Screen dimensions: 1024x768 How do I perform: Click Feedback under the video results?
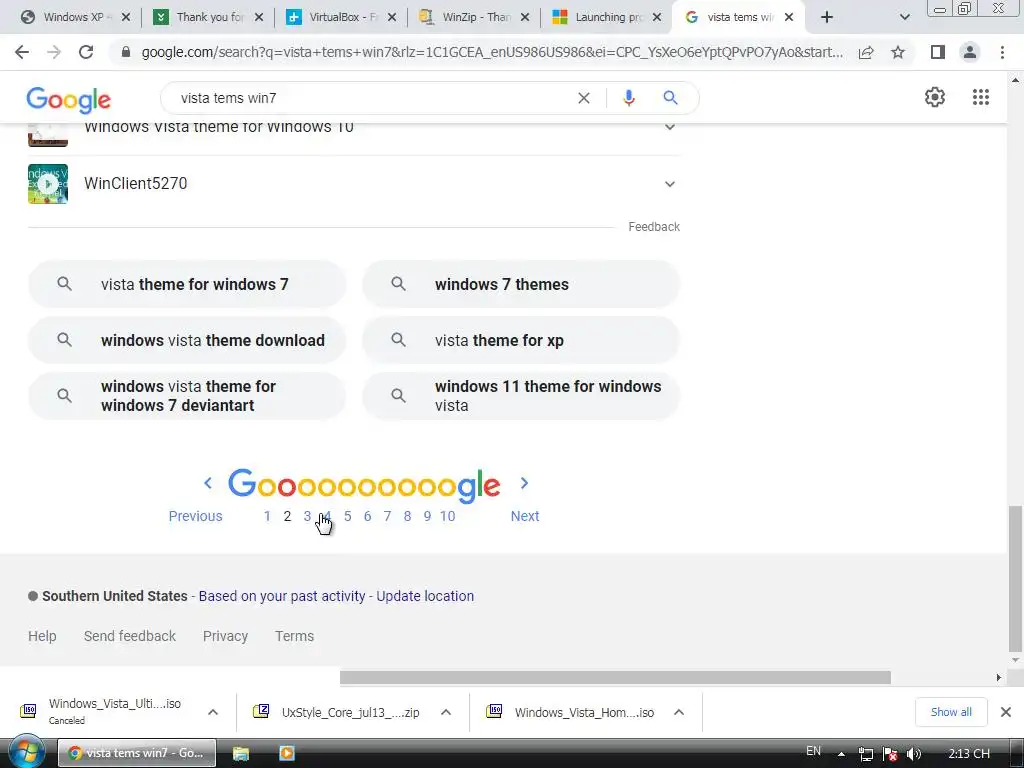pyautogui.click(x=654, y=227)
